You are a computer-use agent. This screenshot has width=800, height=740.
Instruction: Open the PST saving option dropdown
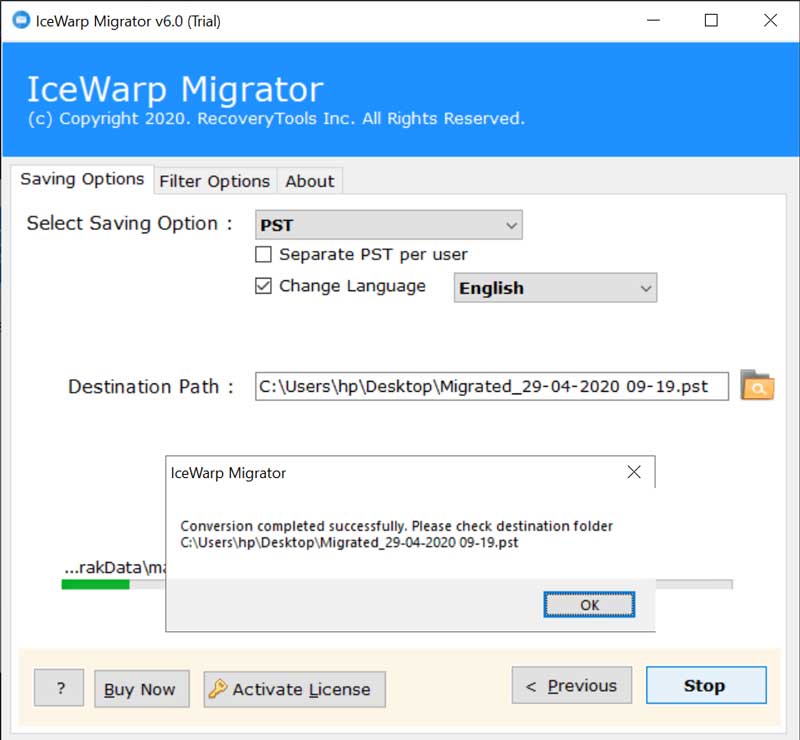coord(389,225)
